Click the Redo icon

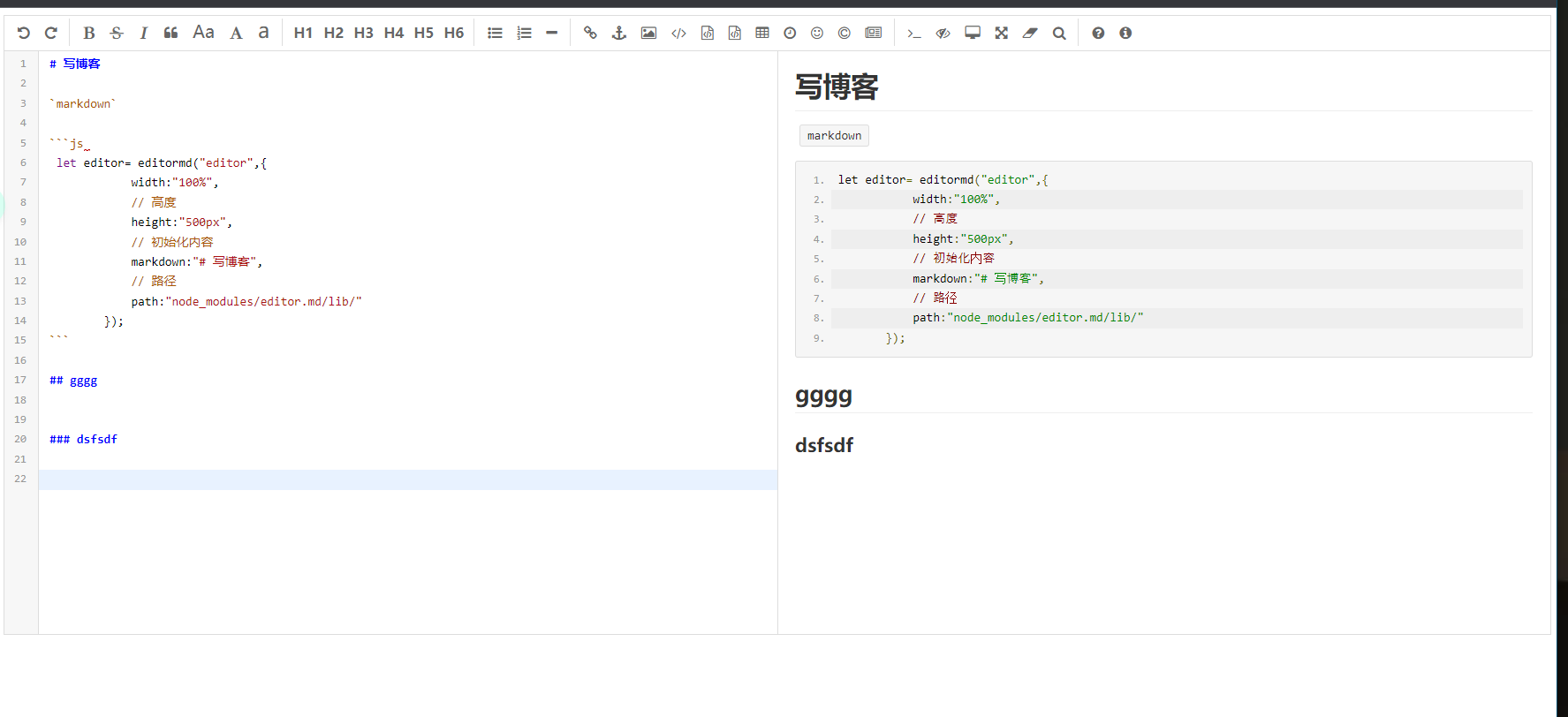(51, 33)
